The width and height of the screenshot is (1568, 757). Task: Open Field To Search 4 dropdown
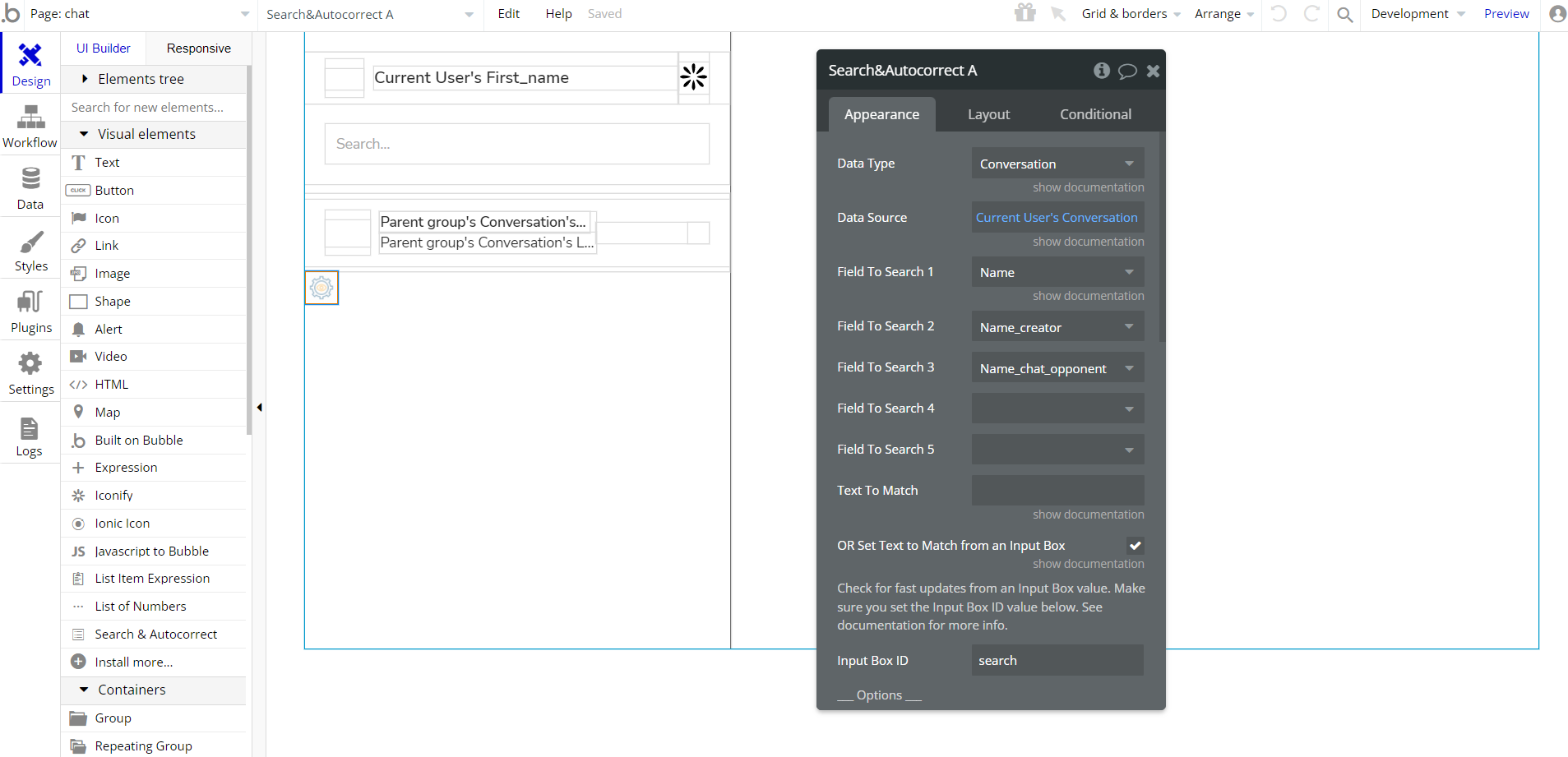click(1057, 409)
